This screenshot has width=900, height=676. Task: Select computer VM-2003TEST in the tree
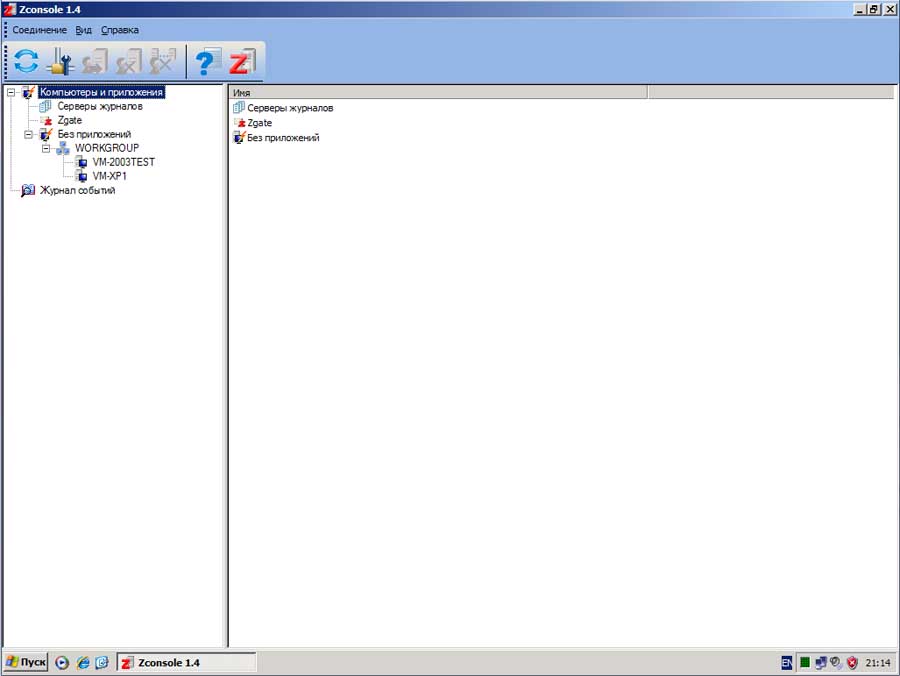pos(123,162)
